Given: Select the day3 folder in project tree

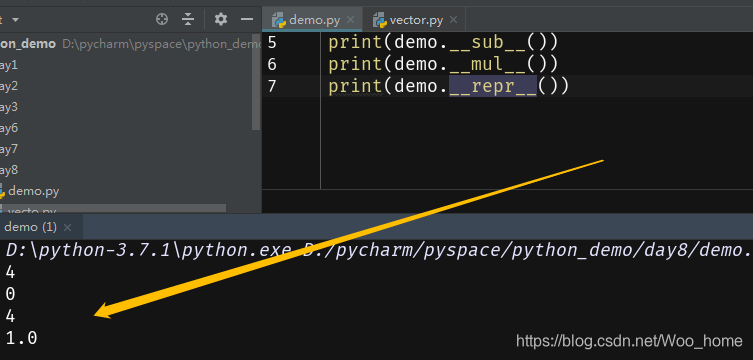Looking at the screenshot, I should point(9,107).
